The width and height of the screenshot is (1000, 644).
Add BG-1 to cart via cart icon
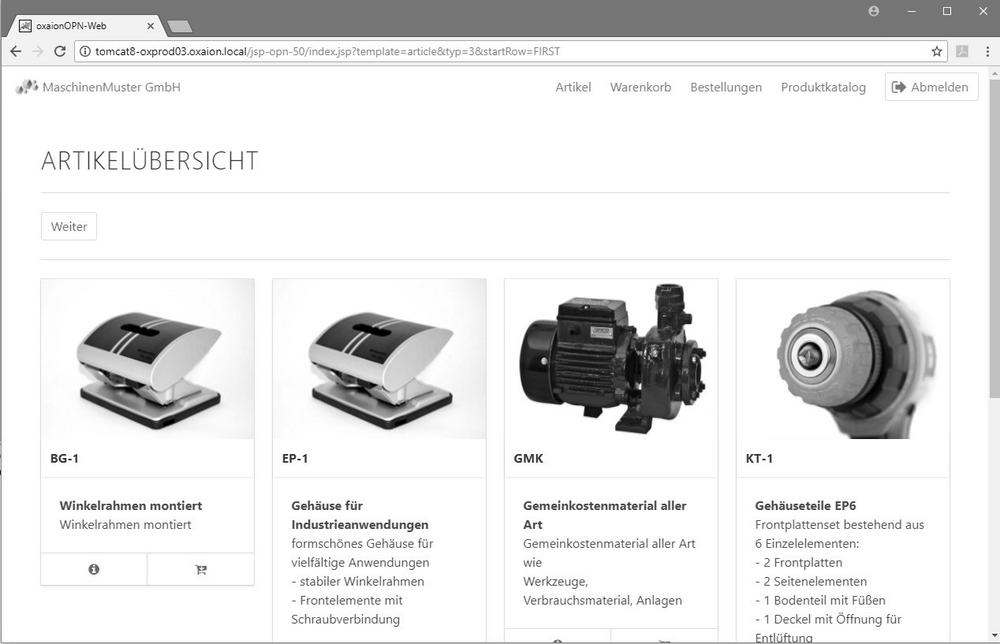(x=200, y=569)
